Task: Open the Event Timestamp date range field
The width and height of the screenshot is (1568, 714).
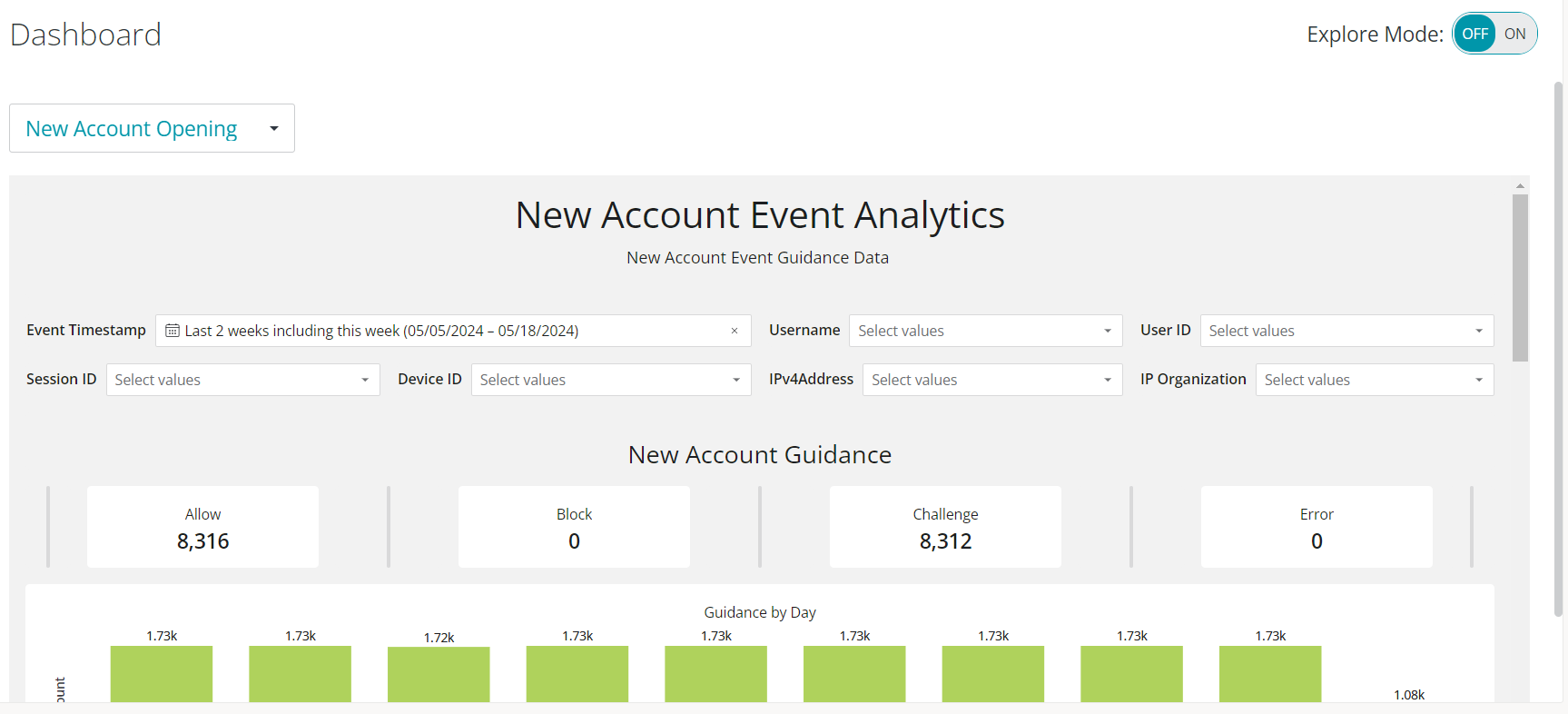Action: 453,331
